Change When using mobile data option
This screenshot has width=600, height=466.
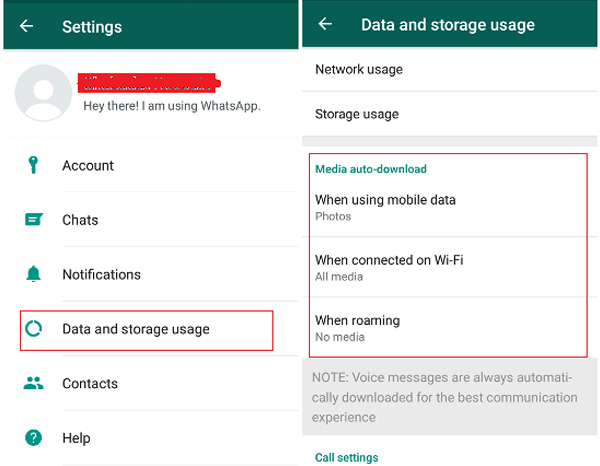point(450,207)
